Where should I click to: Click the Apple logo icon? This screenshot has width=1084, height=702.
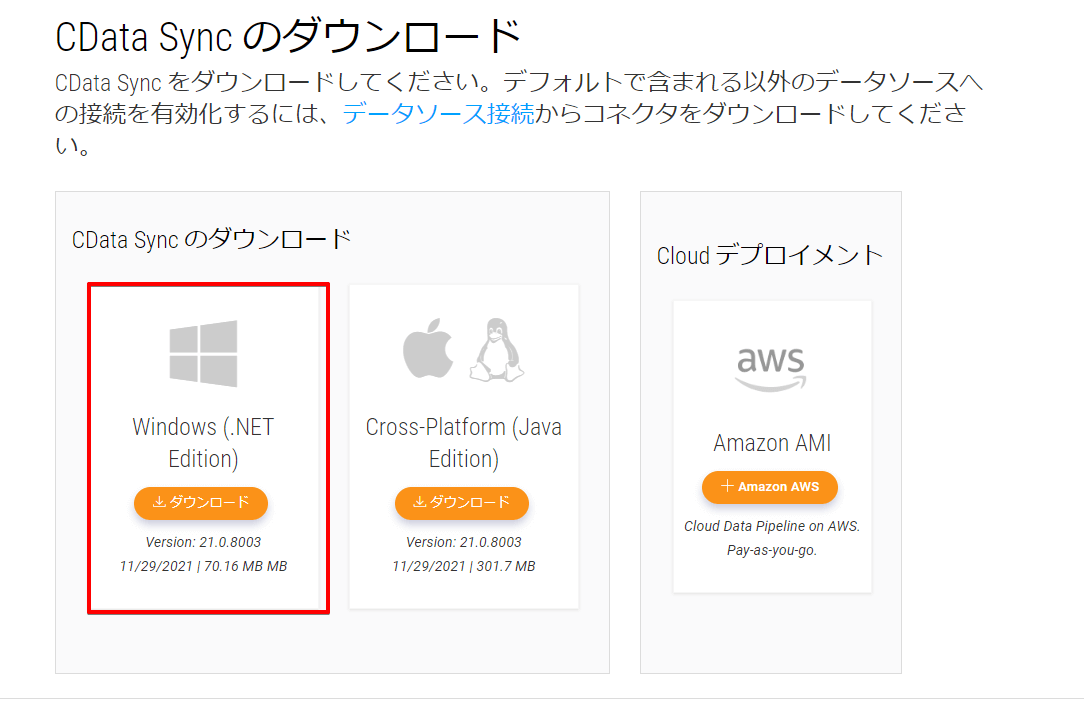pyautogui.click(x=427, y=352)
